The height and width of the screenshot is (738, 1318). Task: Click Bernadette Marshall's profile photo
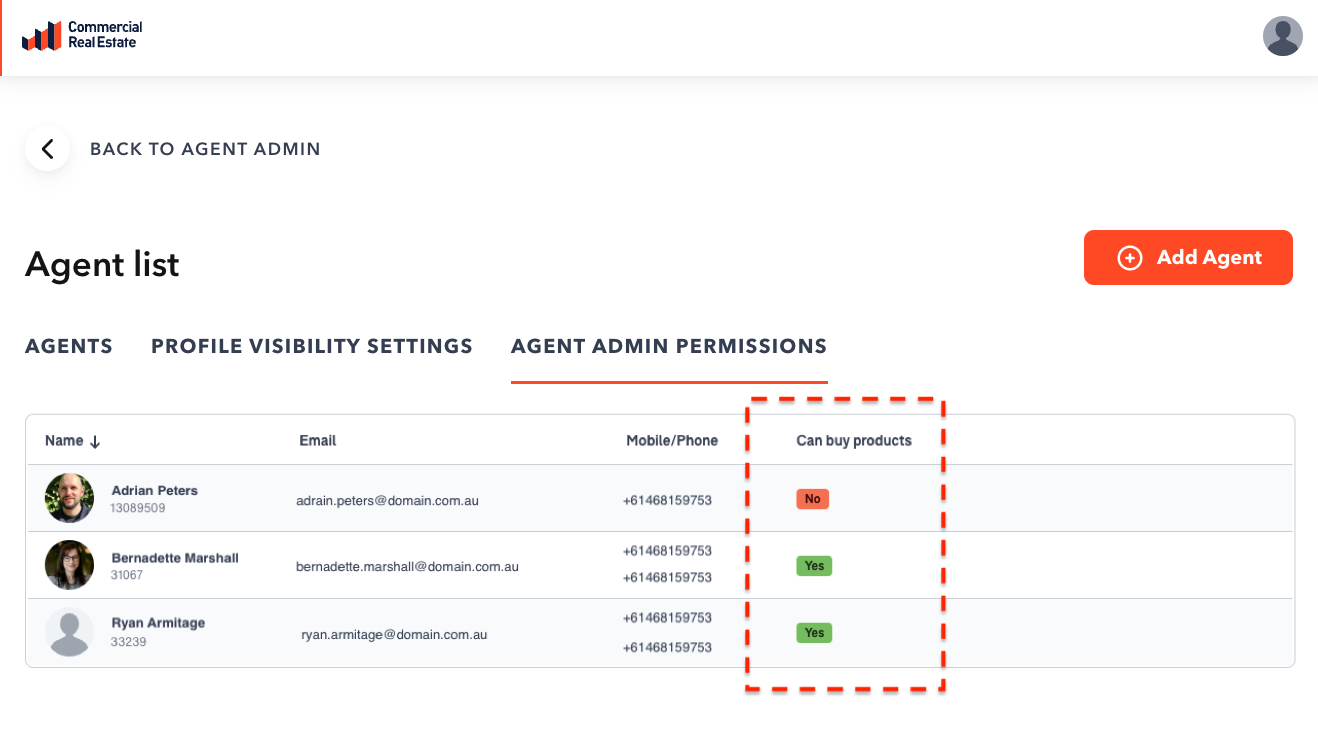[69, 565]
